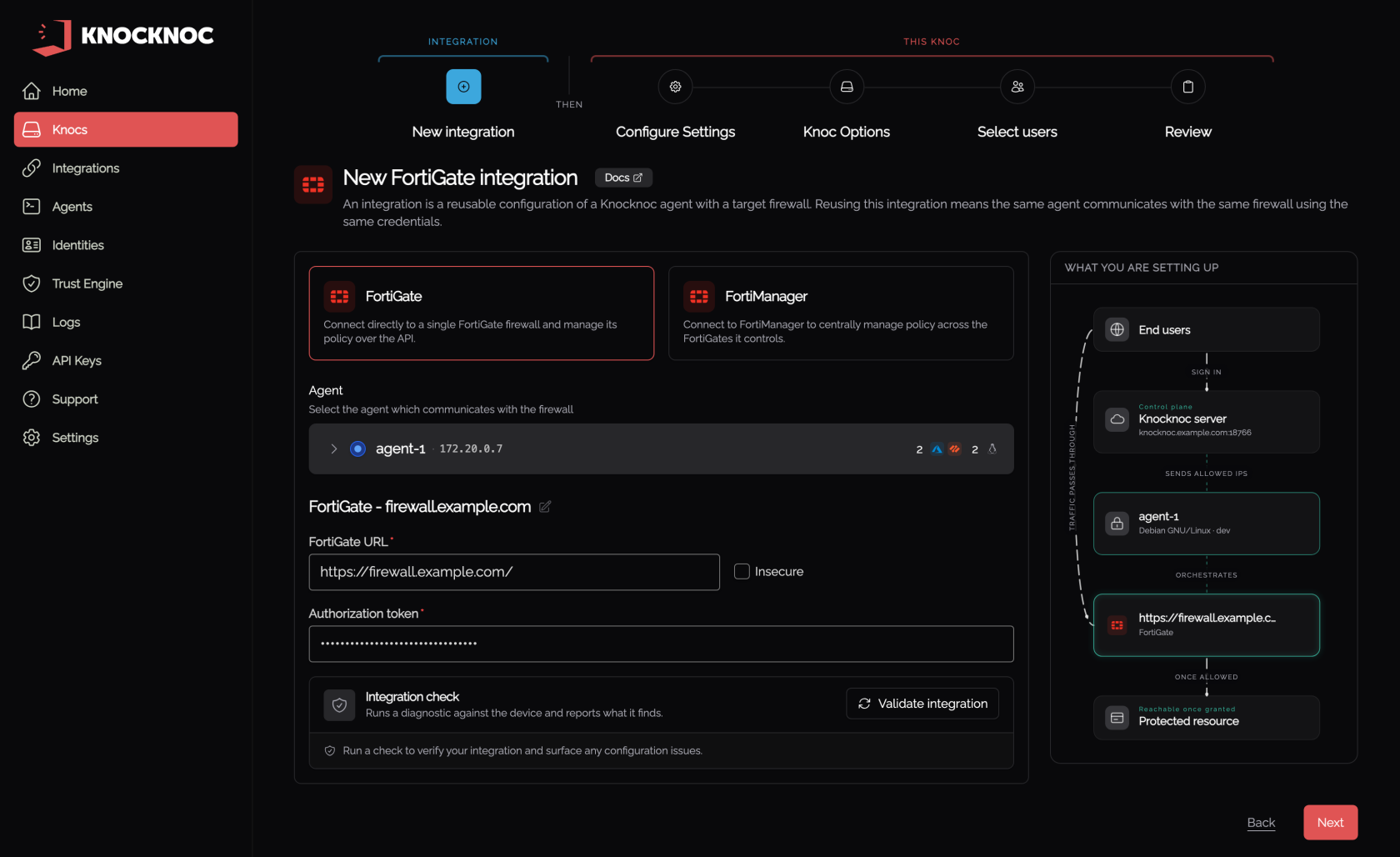Click the Review clipboard step icon
Viewport: 1400px width, 857px height.
(x=1188, y=87)
